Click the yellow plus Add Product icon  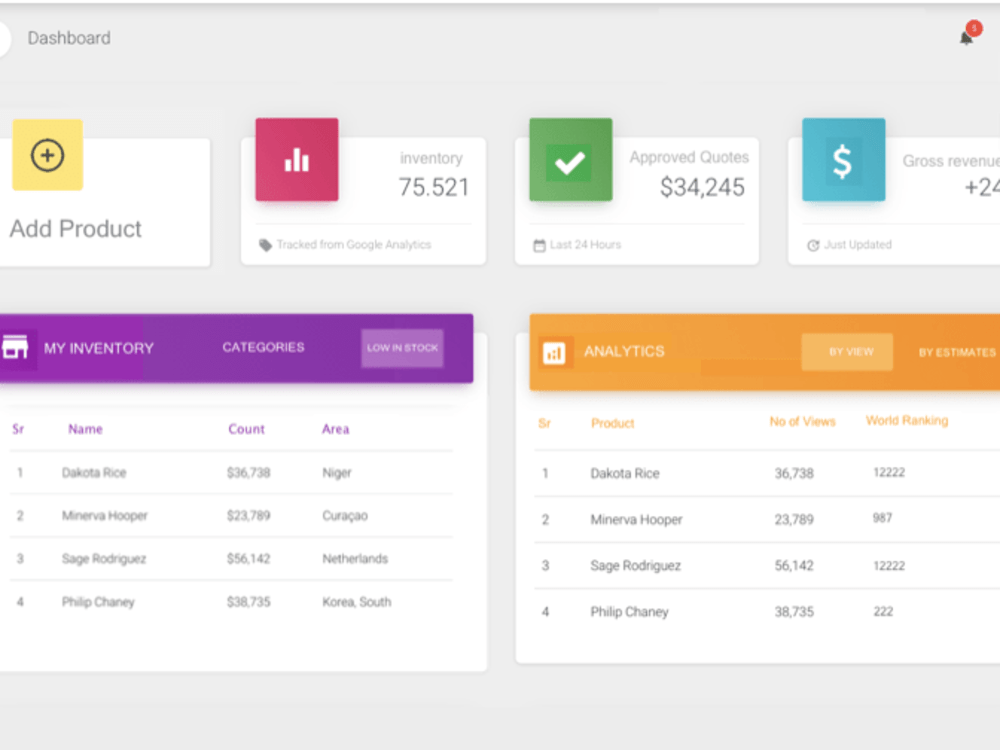click(48, 155)
